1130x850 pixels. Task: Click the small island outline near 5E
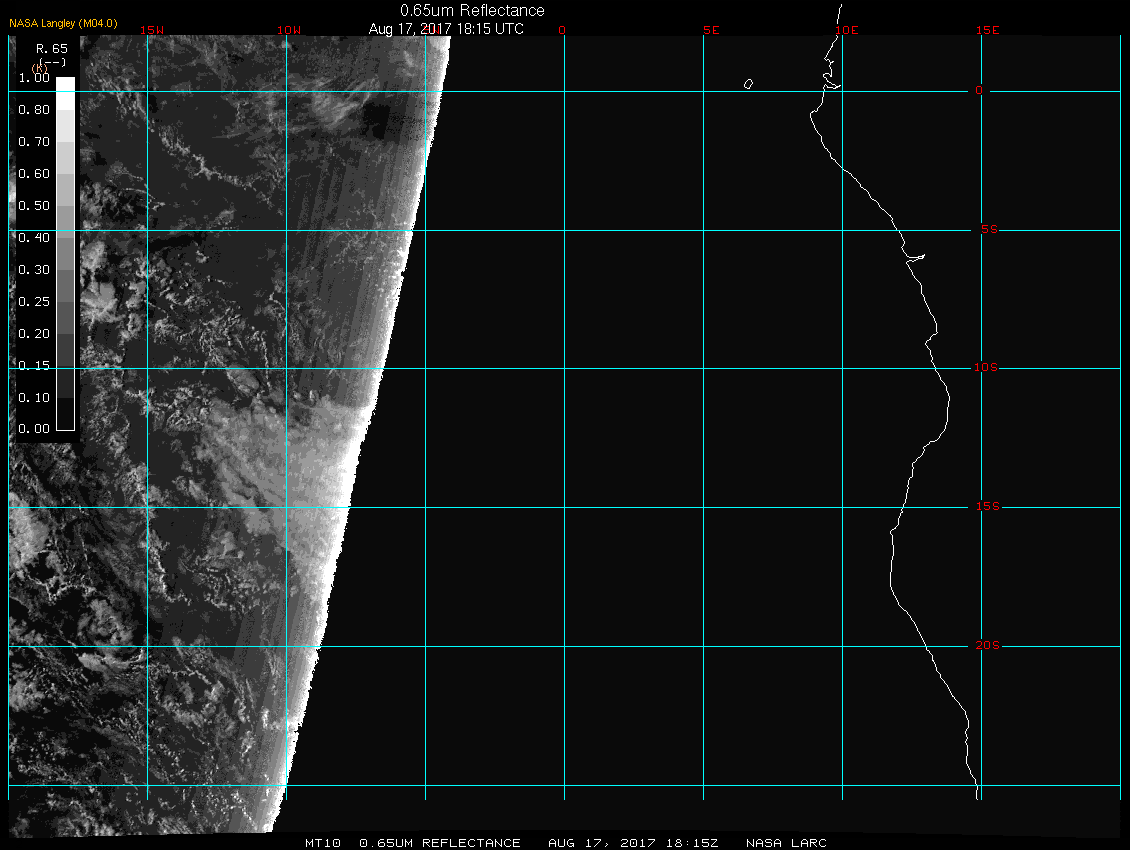pyautogui.click(x=748, y=84)
